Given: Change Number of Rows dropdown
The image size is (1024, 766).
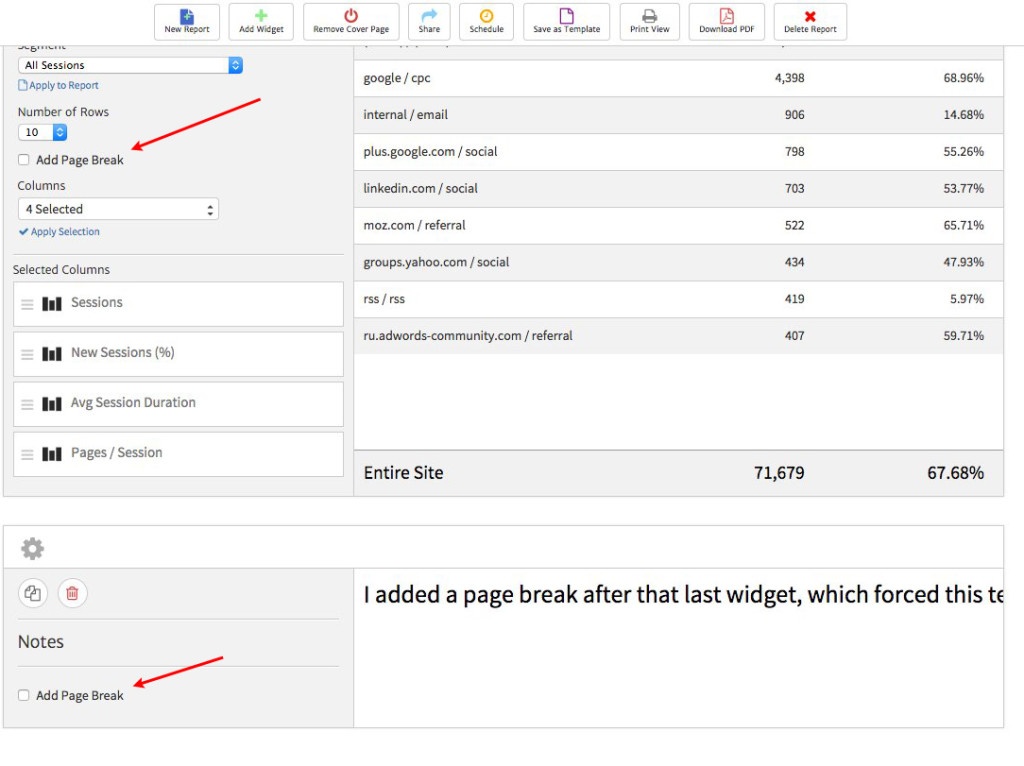Looking at the screenshot, I should (x=43, y=131).
